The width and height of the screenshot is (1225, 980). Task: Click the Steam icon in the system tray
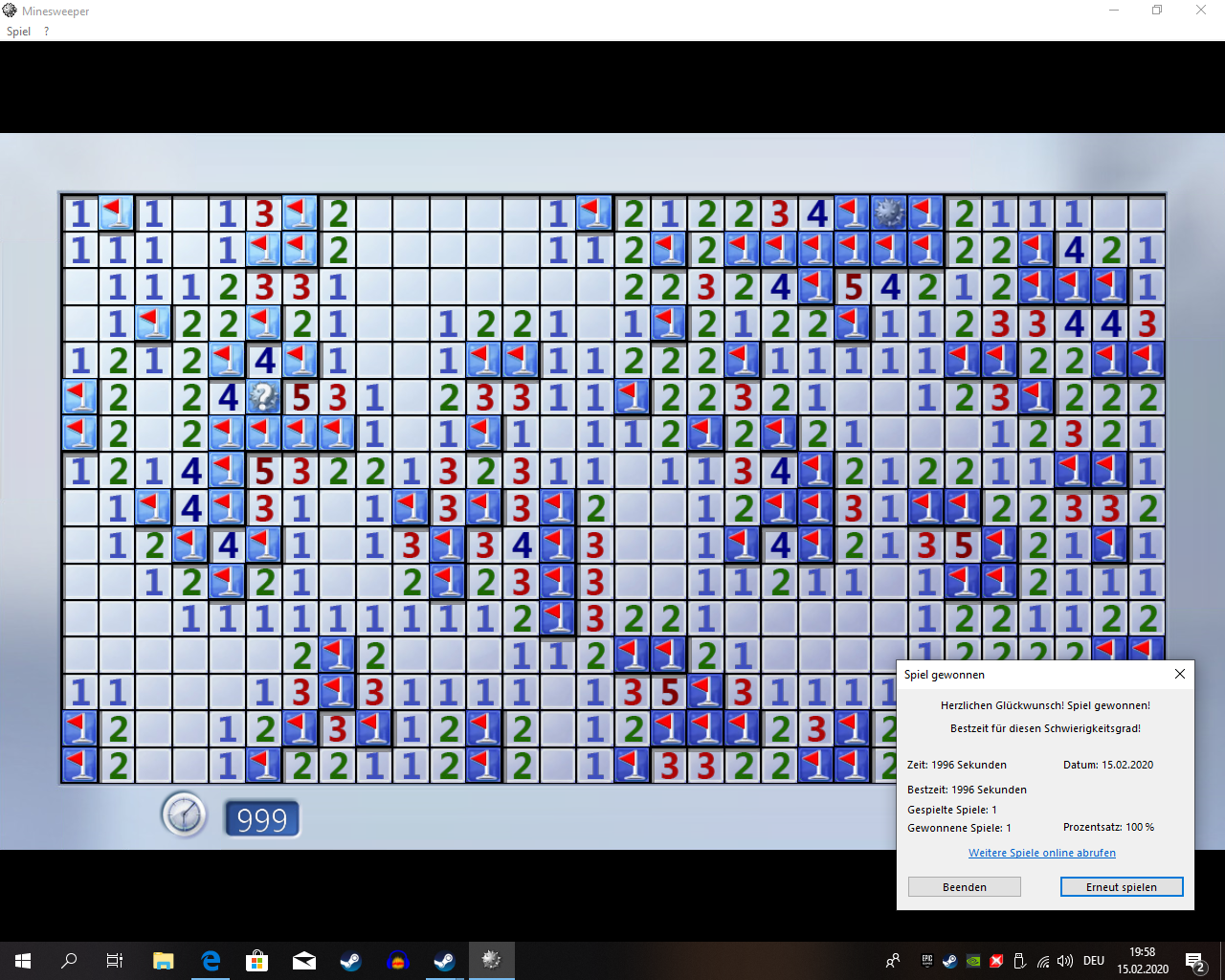pos(949,961)
